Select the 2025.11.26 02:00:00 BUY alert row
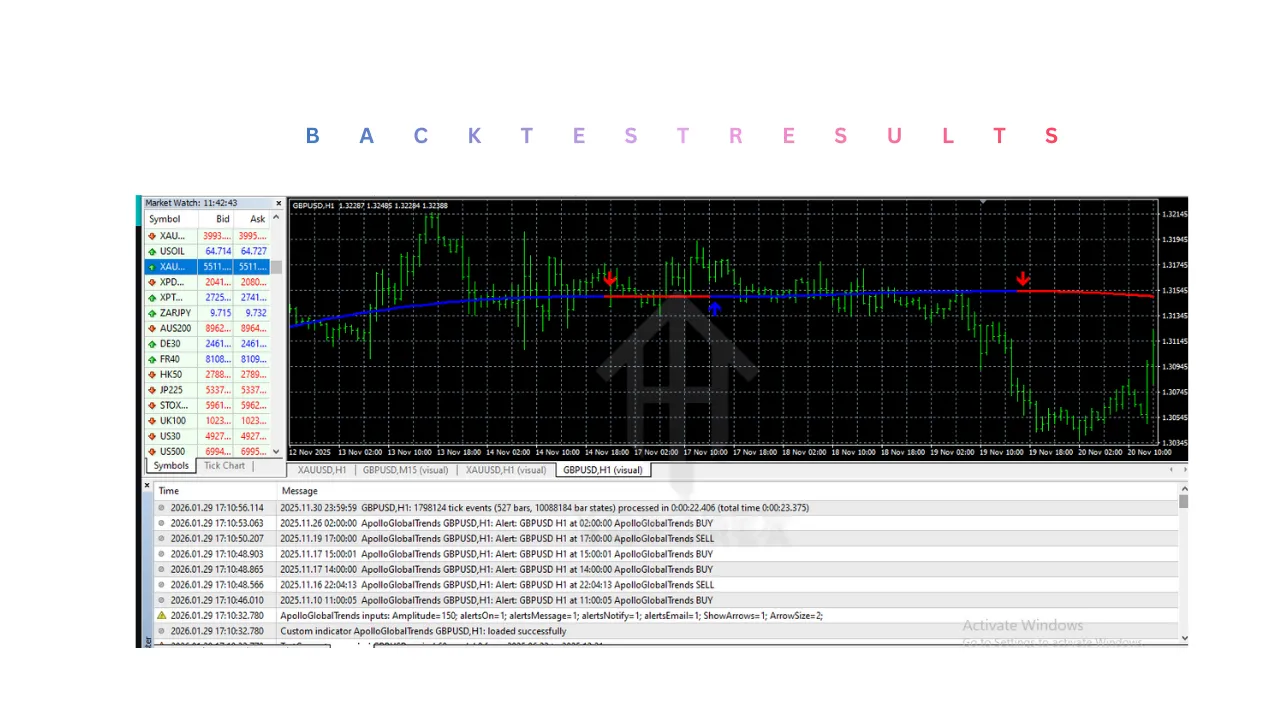The height and width of the screenshot is (720, 1280). [666, 523]
